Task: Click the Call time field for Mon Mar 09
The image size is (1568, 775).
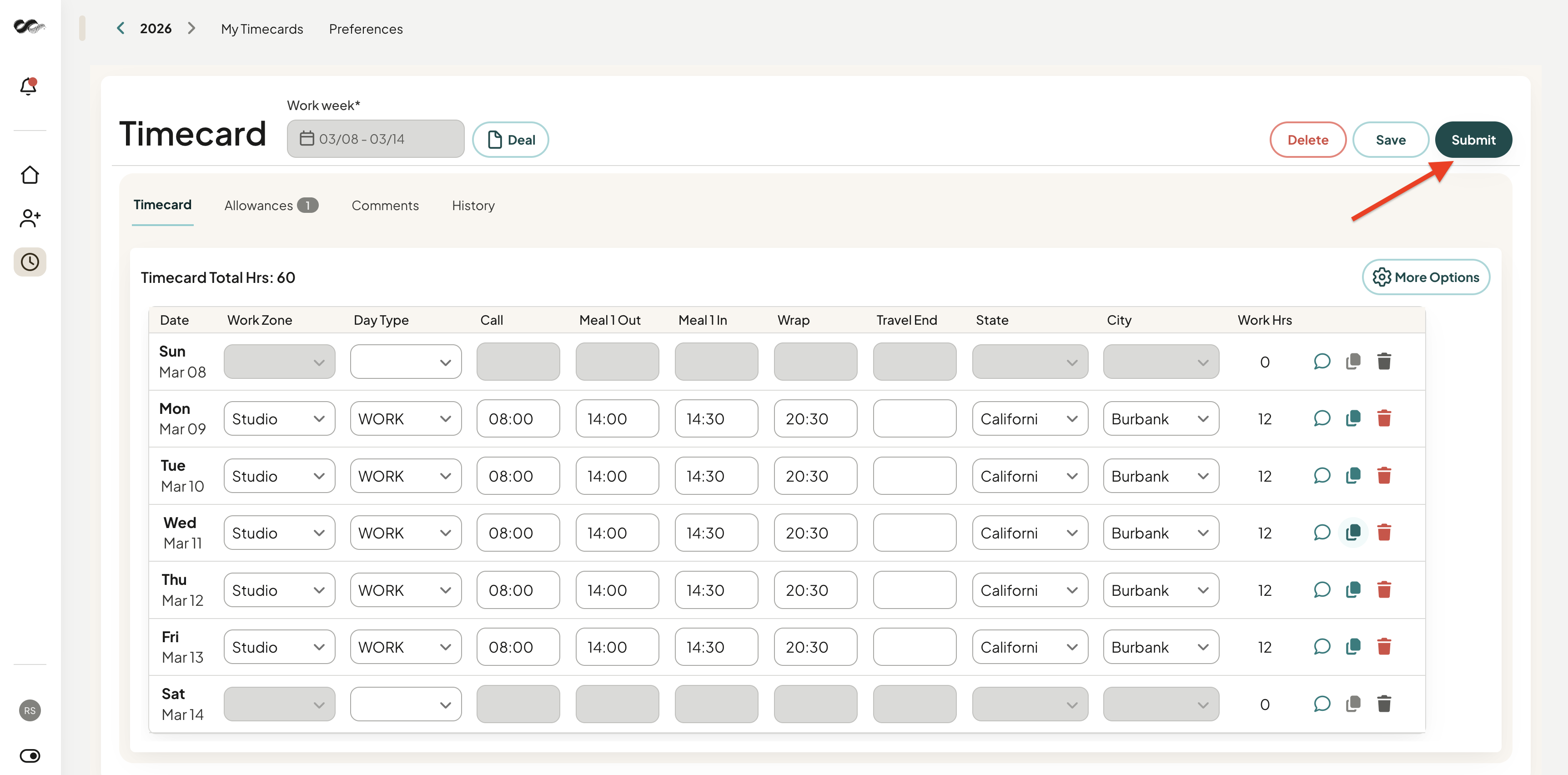Action: [518, 419]
